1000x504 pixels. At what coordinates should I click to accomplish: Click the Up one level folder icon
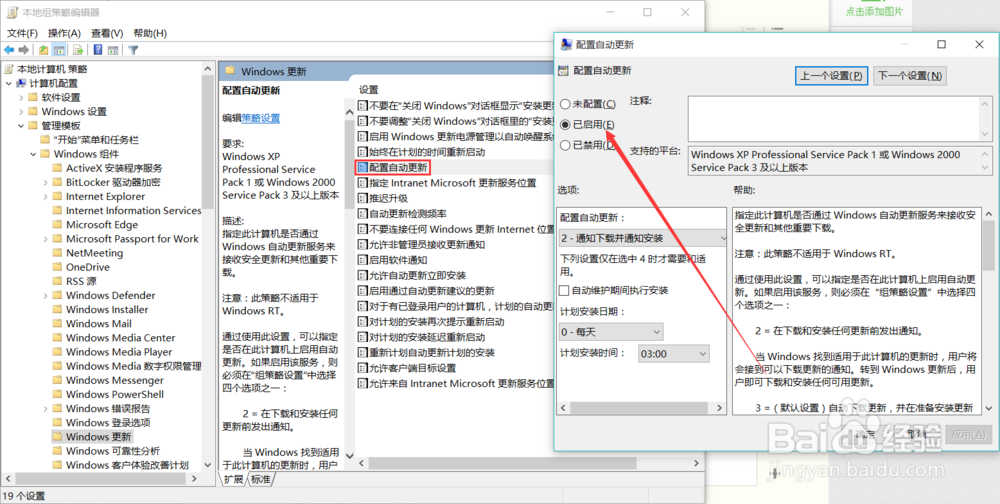43,50
